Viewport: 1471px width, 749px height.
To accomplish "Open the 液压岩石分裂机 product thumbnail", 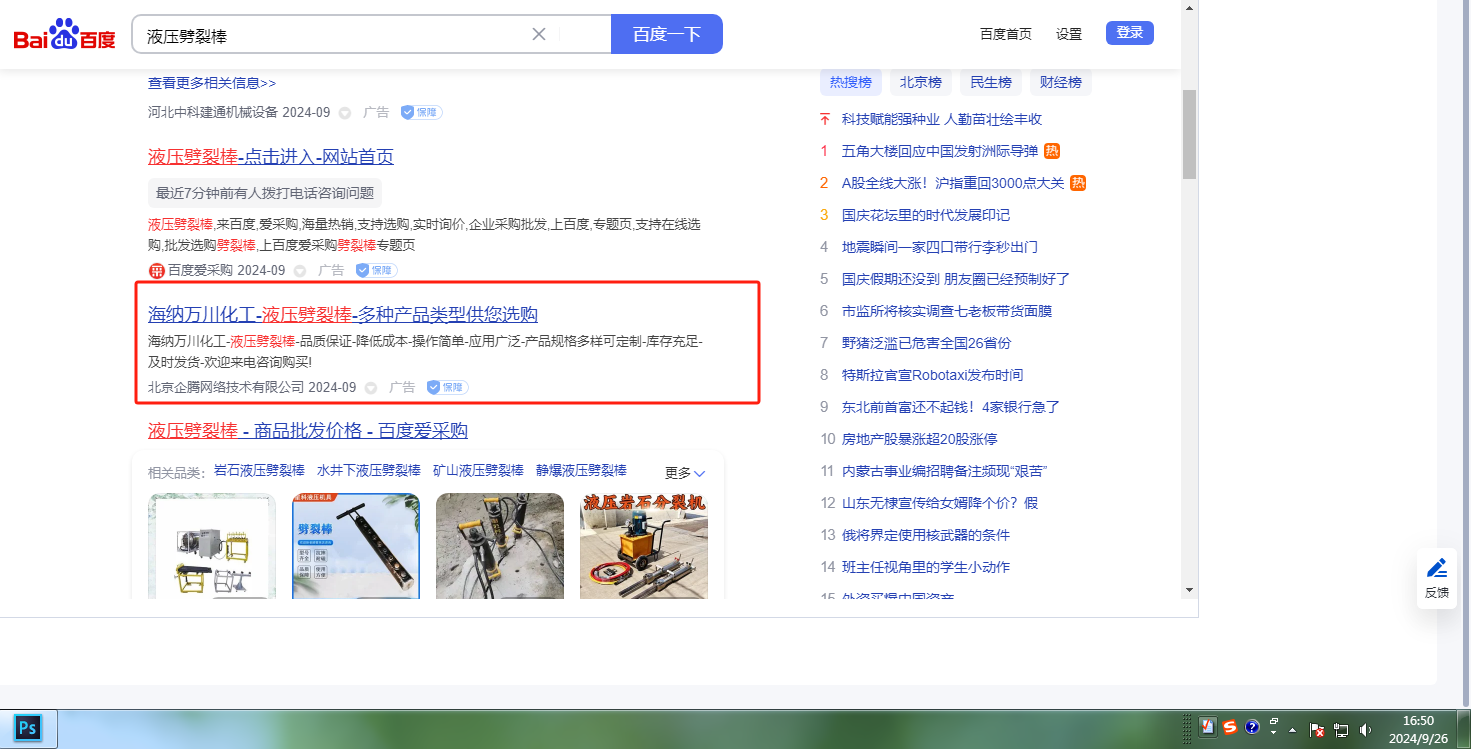I will [x=644, y=546].
